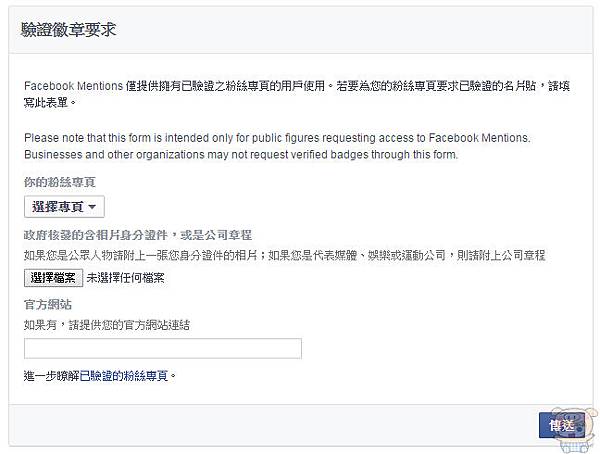Click the 未選擇任何檔案 file status text
Image resolution: width=600 pixels, height=454 pixels.
click(126, 278)
